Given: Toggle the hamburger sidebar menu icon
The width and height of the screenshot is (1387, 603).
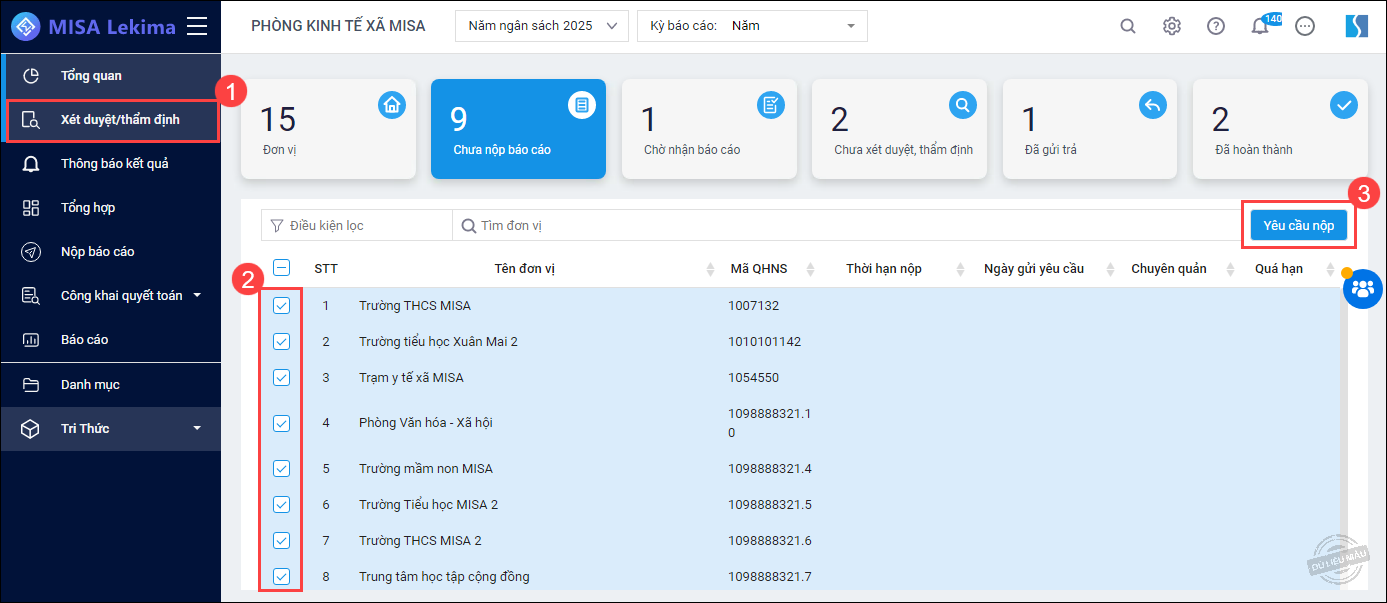Looking at the screenshot, I should click(197, 26).
